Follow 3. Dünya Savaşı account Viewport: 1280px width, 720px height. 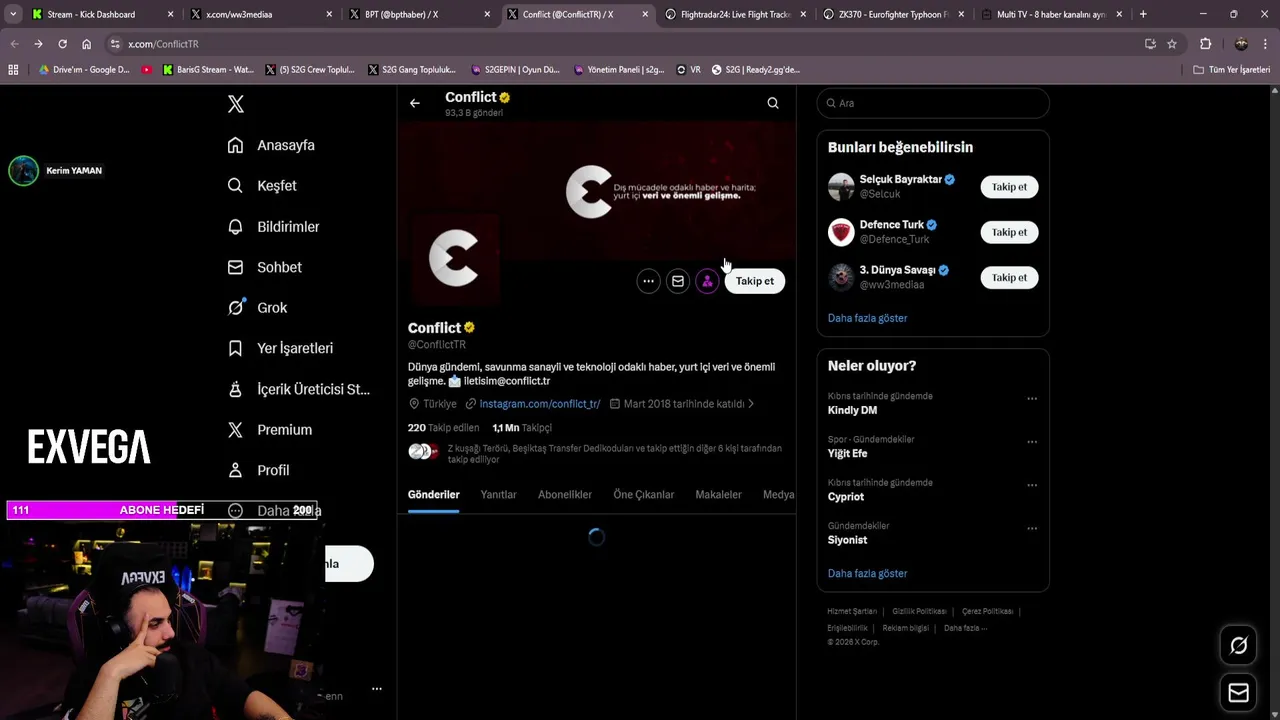pos(1009,278)
